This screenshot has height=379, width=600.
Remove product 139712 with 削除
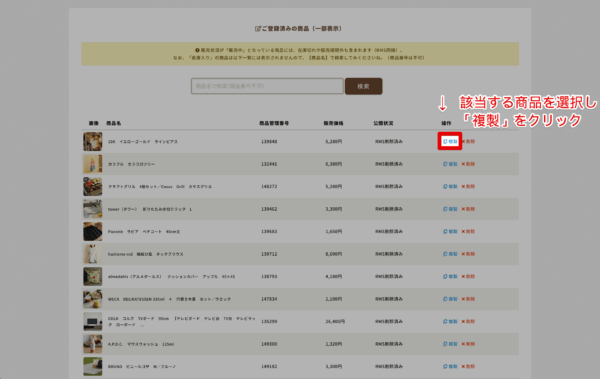point(468,254)
